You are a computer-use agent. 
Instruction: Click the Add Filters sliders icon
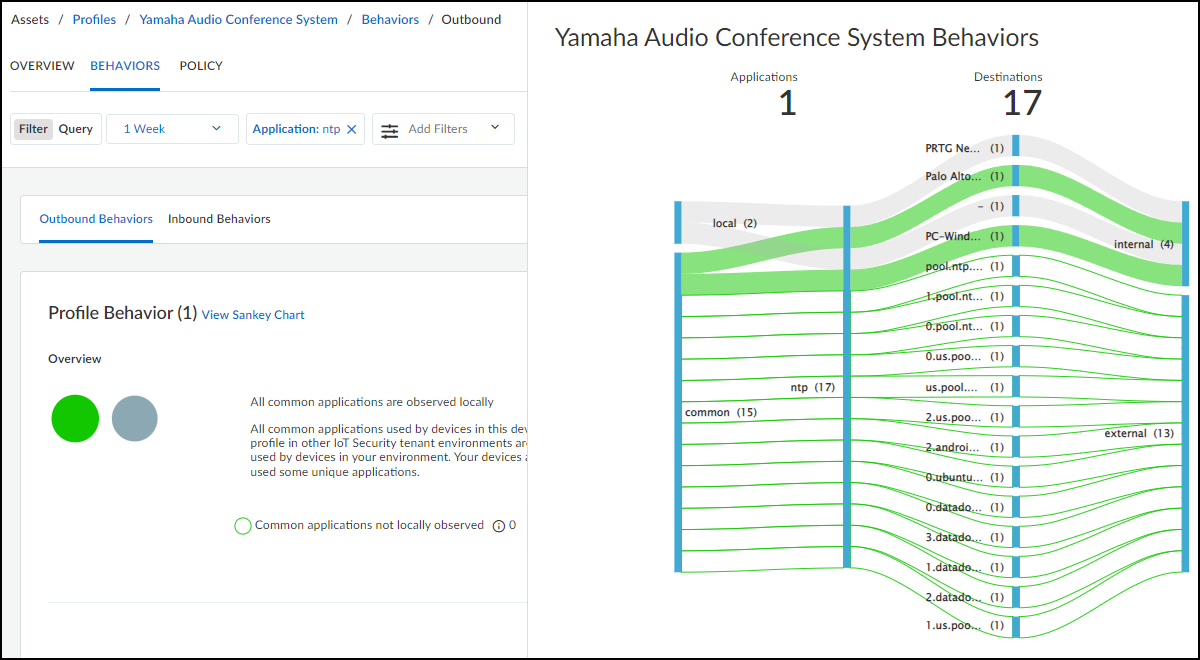click(x=389, y=130)
